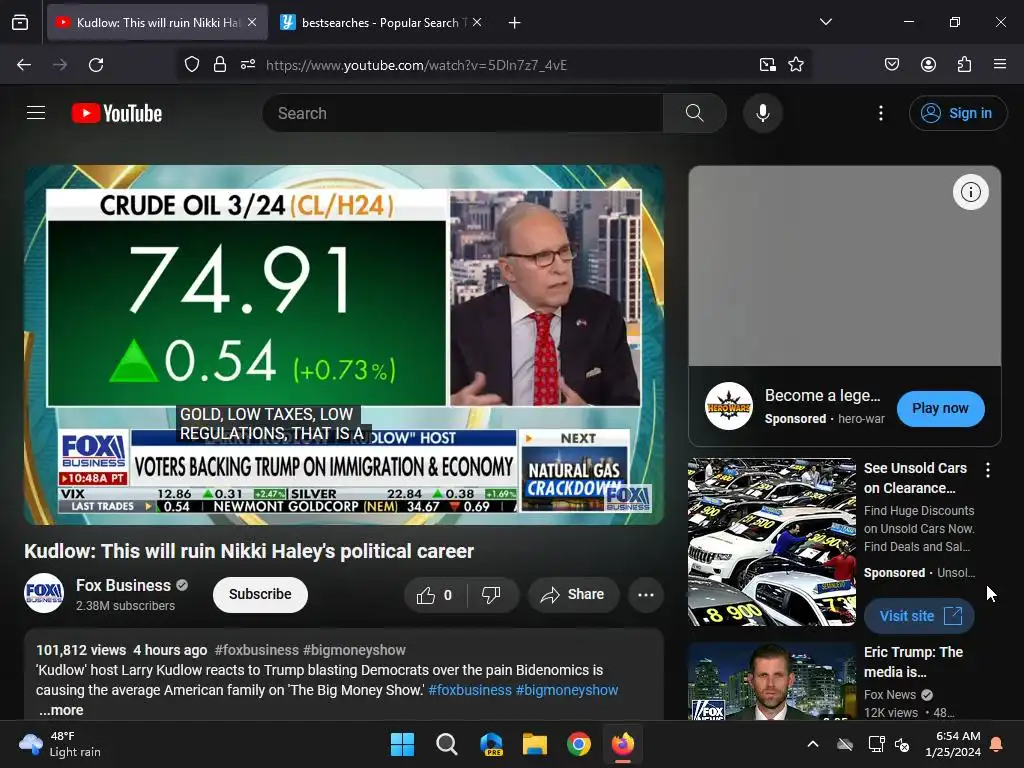Open #bigmoneyshow hashtag in description
This screenshot has height=768, width=1024.
pyautogui.click(x=567, y=690)
